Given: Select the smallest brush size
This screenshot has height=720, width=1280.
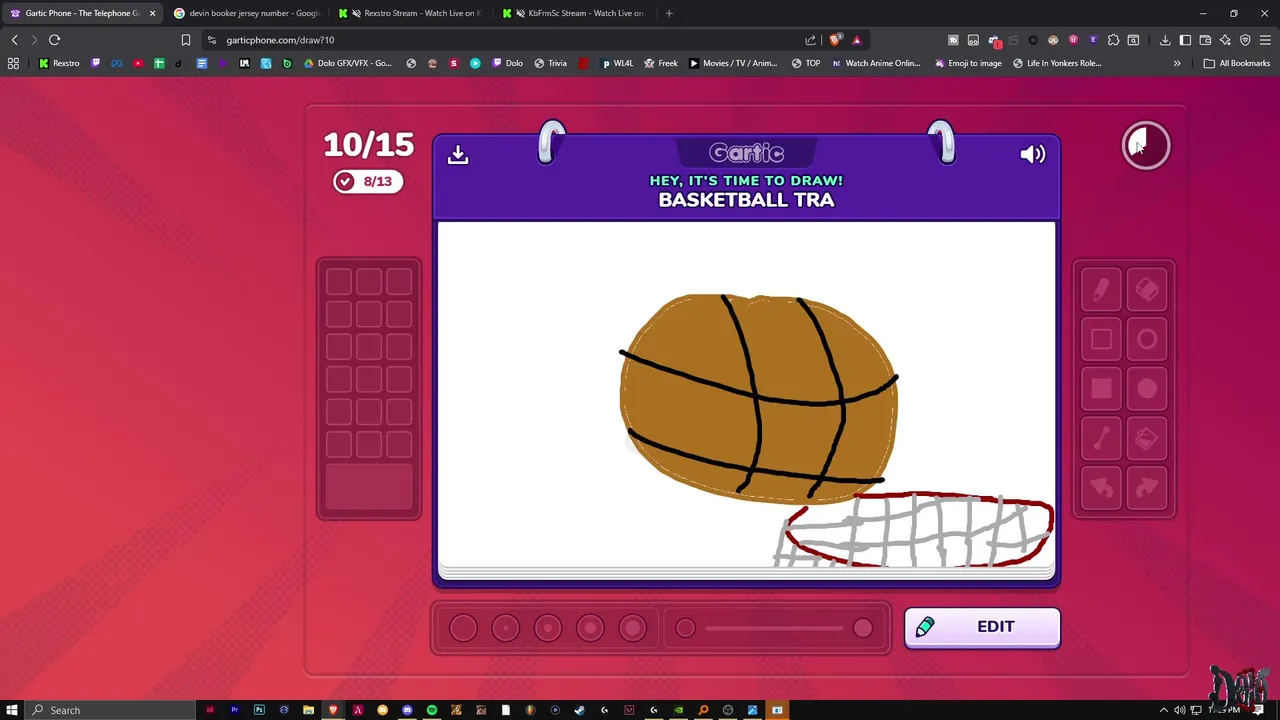Looking at the screenshot, I should click(x=463, y=628).
